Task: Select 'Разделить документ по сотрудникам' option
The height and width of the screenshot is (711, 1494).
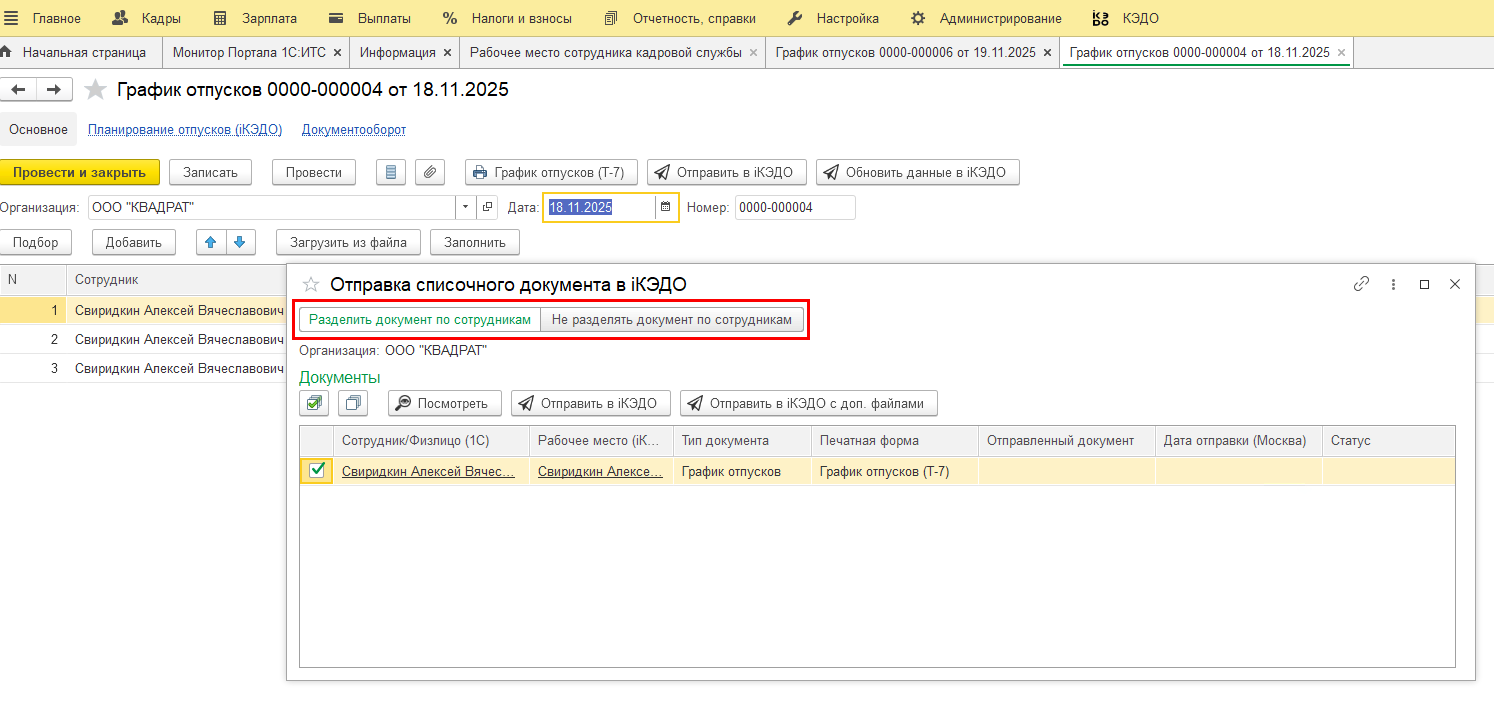Action: click(x=420, y=319)
